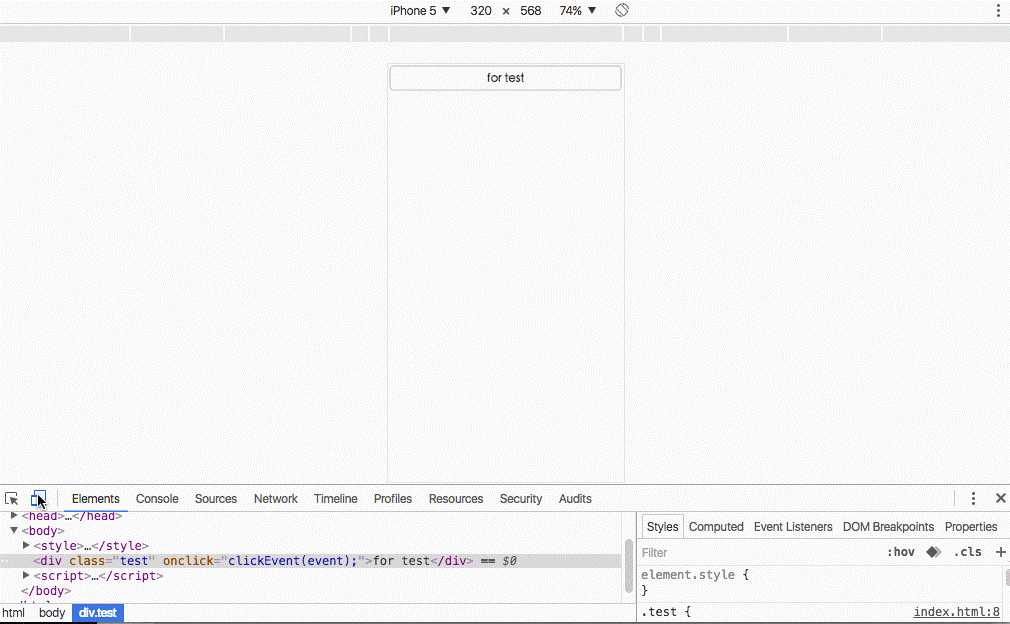
Task: Open the device toolbar more options menu
Action: click(x=998, y=10)
